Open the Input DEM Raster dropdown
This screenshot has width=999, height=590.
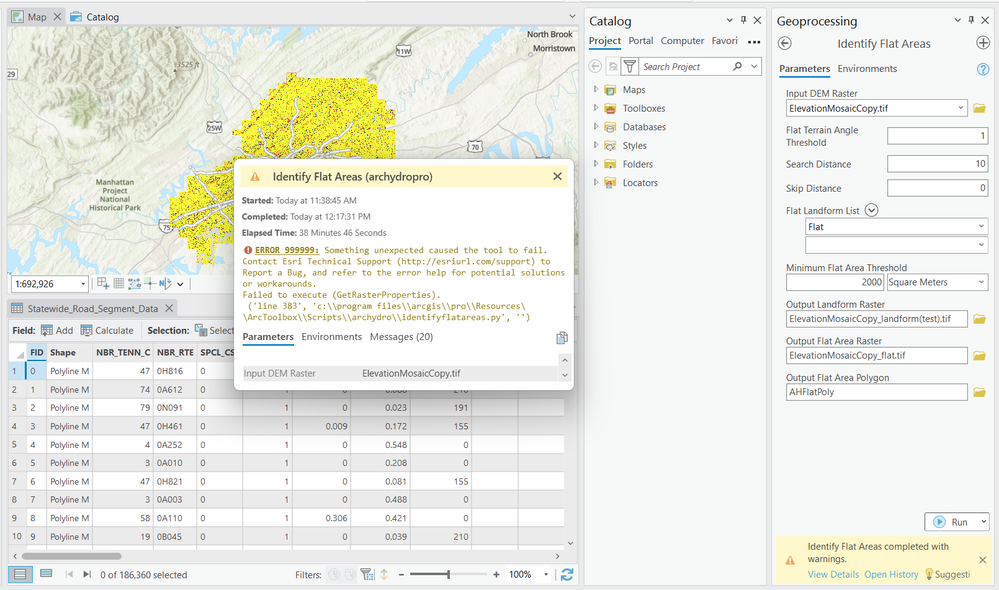(961, 108)
